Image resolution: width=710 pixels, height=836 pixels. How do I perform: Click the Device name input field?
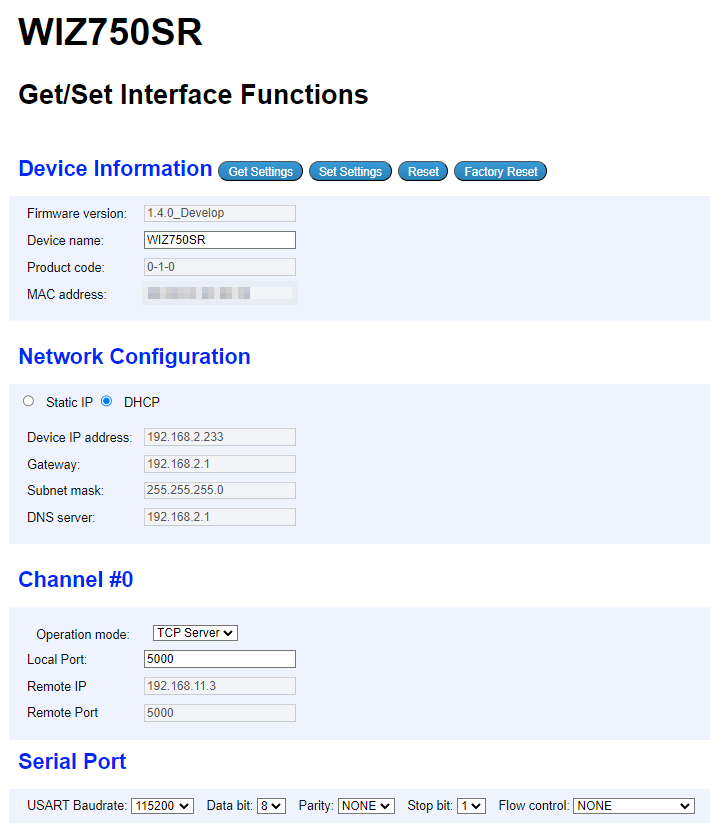pos(219,240)
